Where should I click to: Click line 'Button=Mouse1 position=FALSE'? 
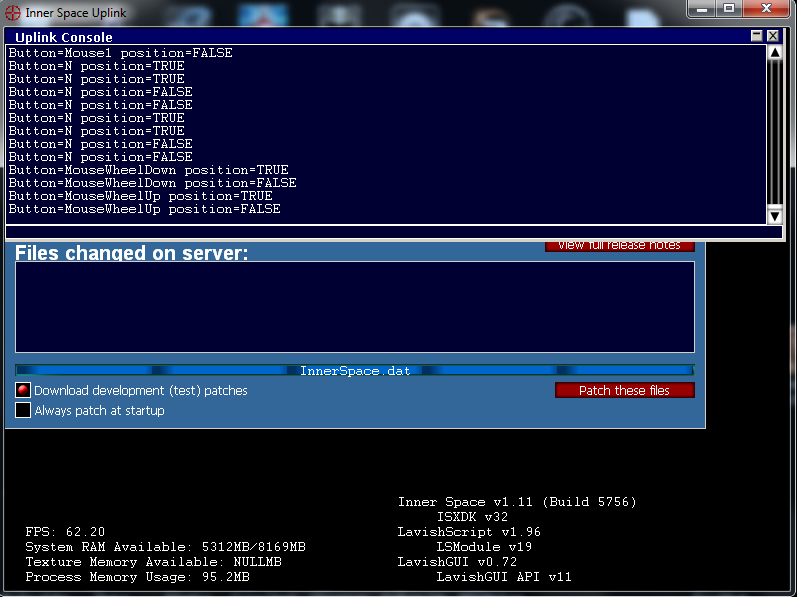pyautogui.click(x=120, y=53)
